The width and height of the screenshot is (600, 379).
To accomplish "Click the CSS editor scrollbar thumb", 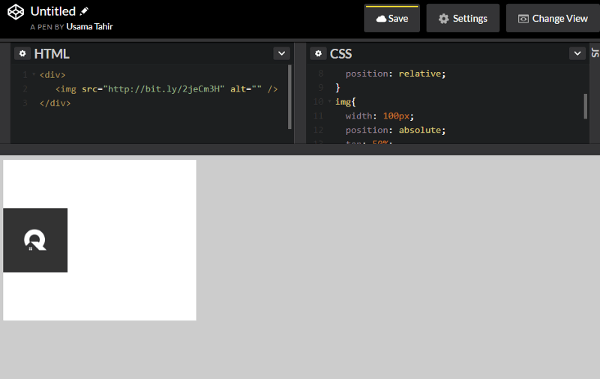I will coord(585,106).
